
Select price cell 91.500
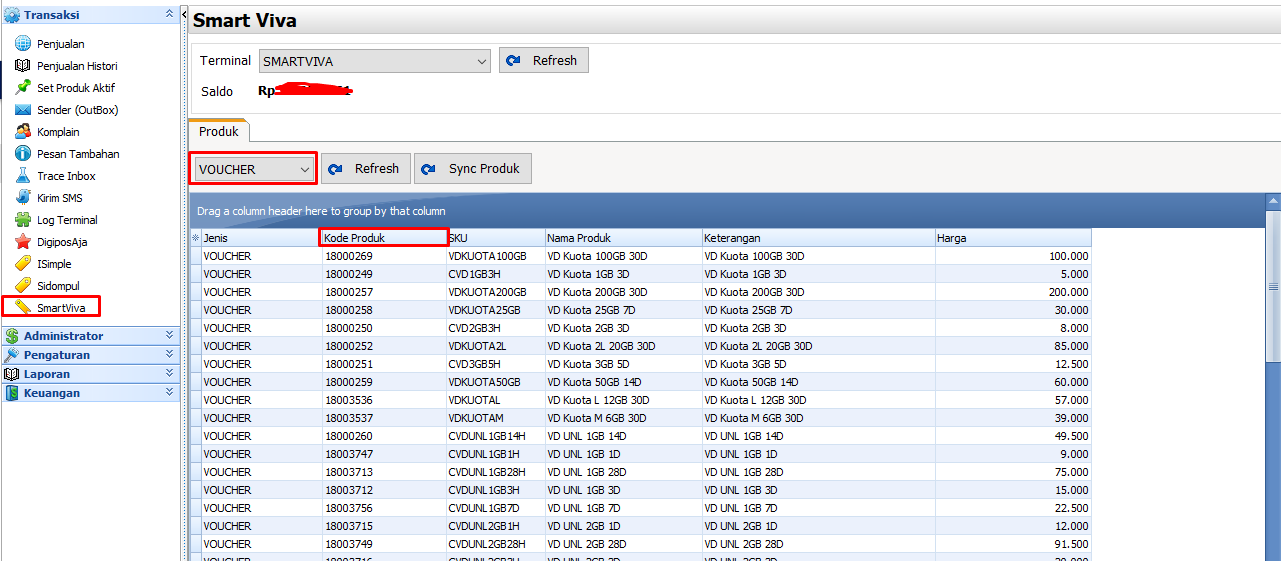point(1013,544)
